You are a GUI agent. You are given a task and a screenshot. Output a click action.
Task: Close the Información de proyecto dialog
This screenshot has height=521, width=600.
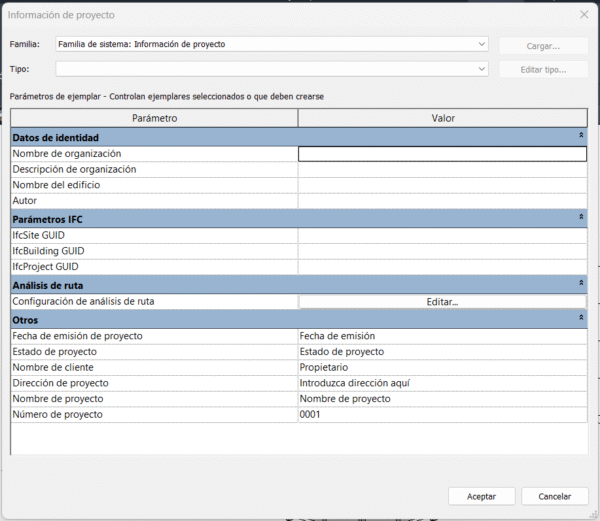pos(584,15)
